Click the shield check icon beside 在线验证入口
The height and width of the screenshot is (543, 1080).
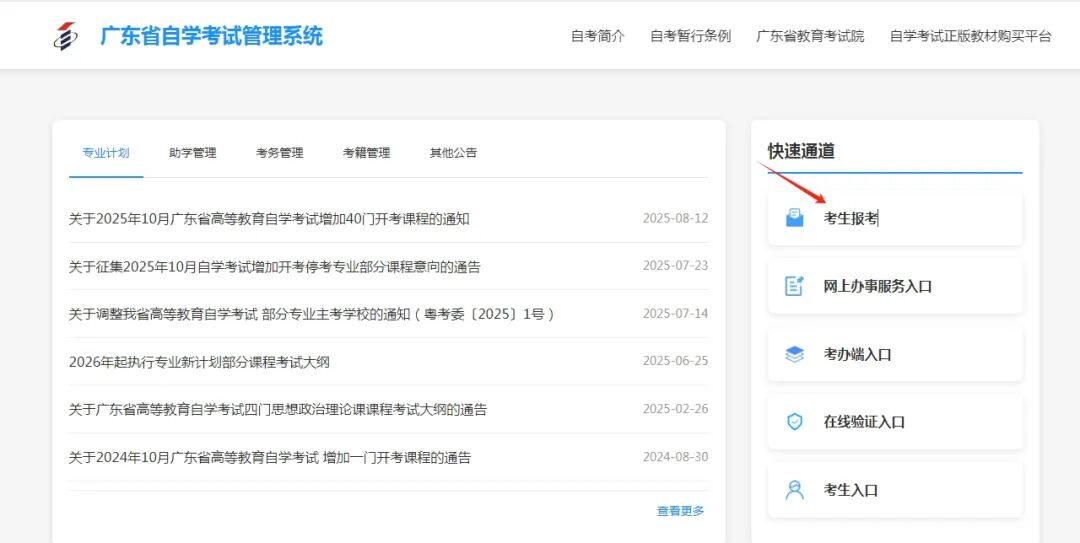(794, 422)
